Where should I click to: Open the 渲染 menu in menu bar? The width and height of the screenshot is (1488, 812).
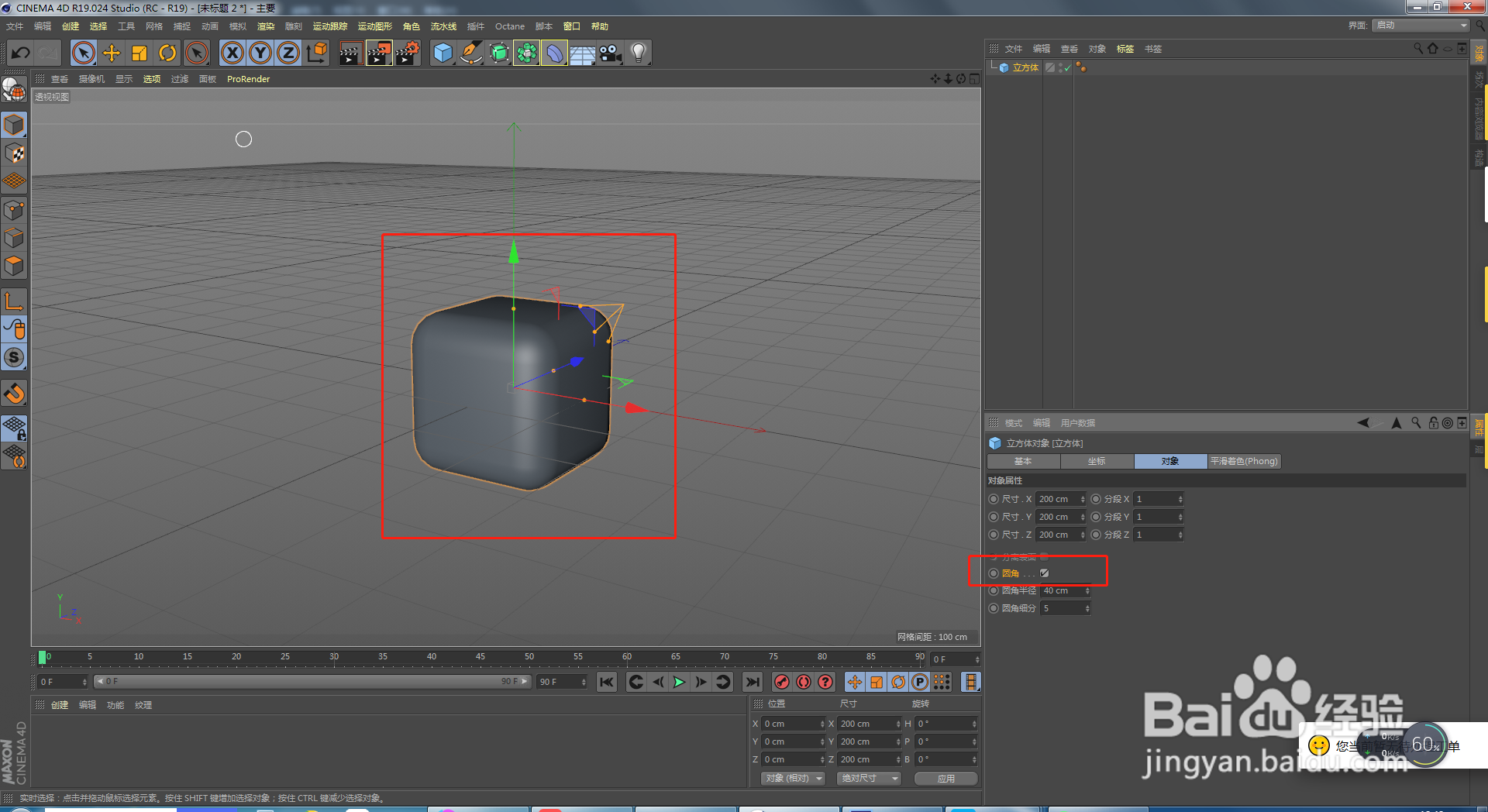(x=266, y=26)
